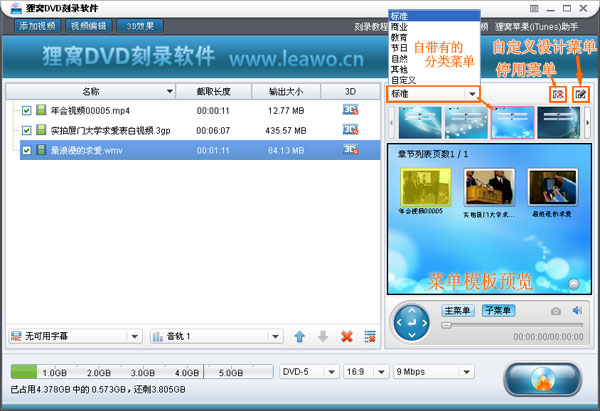Click the navigation direction pad control
The width and height of the screenshot is (600, 411).
pos(412,323)
